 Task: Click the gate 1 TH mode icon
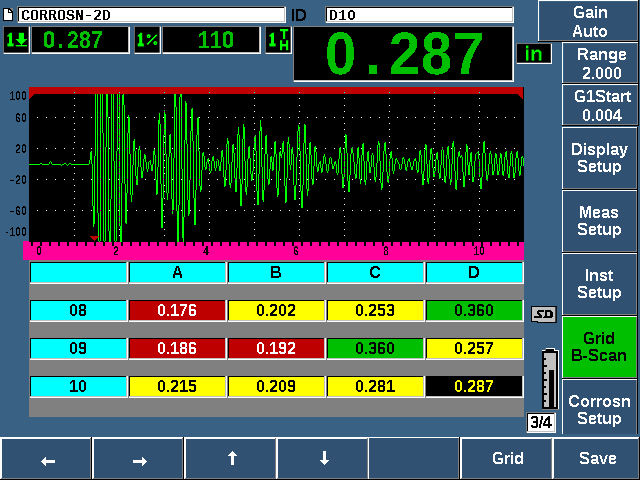pyautogui.click(x=278, y=40)
